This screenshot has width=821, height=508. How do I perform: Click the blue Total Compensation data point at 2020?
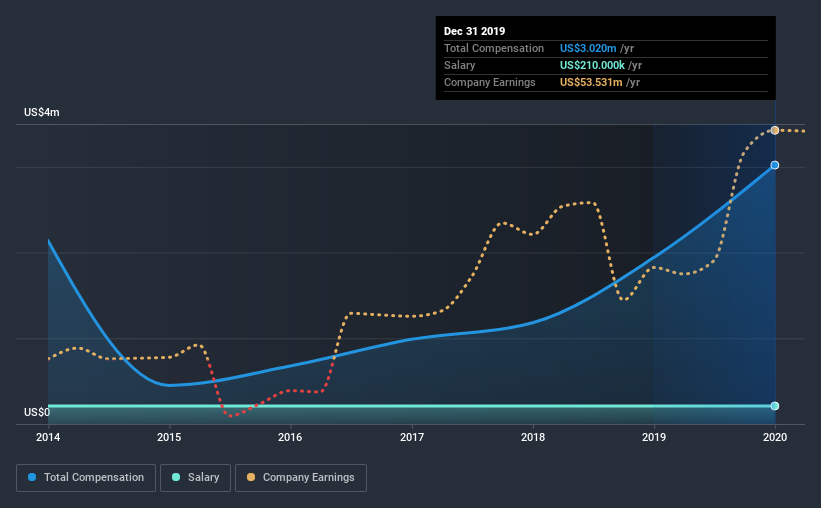(775, 165)
